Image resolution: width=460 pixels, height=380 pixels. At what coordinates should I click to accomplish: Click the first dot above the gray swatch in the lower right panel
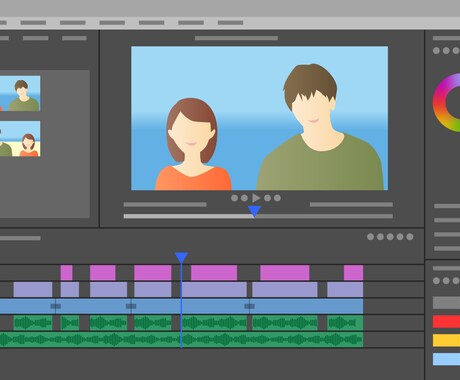pyautogui.click(x=436, y=281)
